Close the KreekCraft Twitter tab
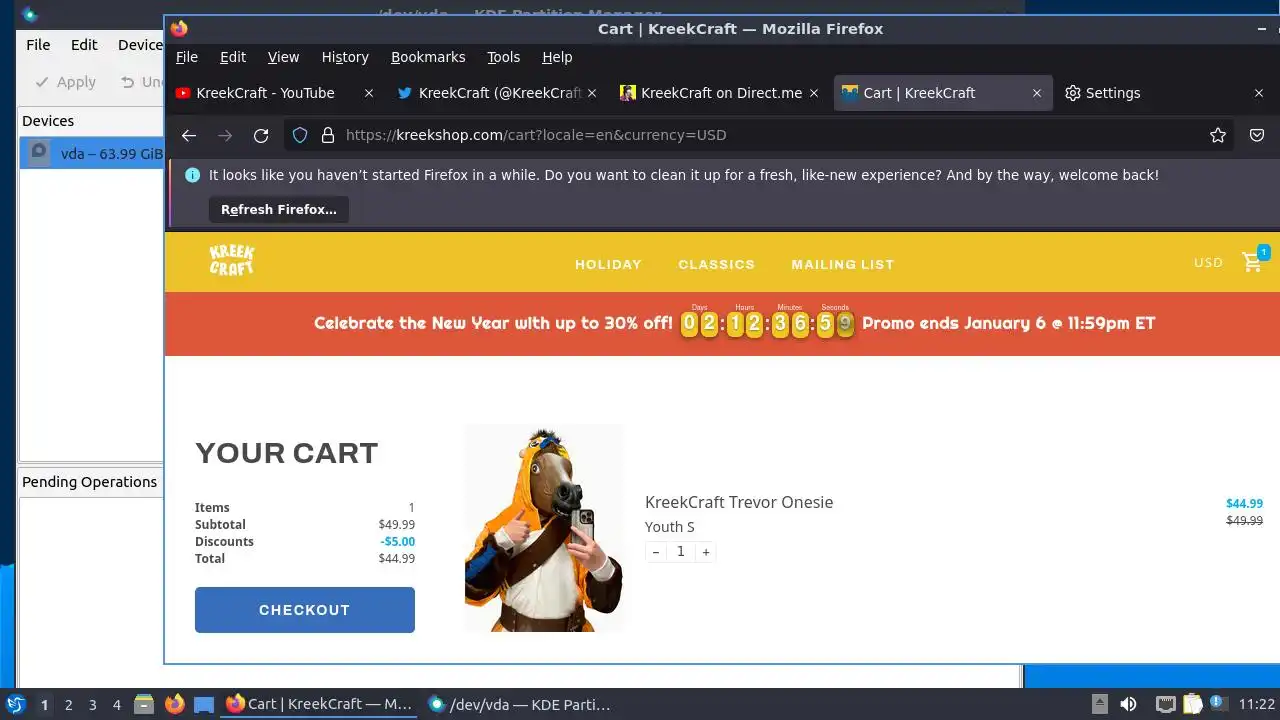The height and width of the screenshot is (720, 1280). [x=591, y=93]
